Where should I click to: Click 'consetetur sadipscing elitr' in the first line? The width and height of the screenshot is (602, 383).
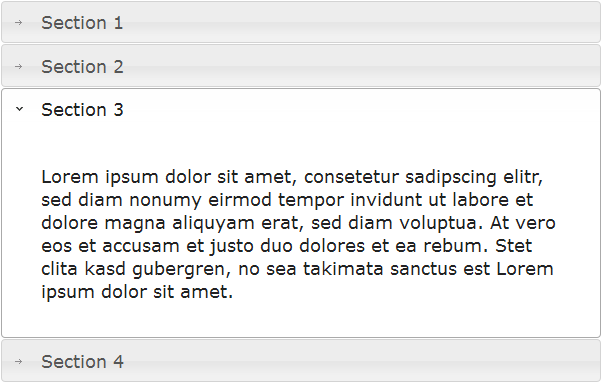tap(423, 177)
